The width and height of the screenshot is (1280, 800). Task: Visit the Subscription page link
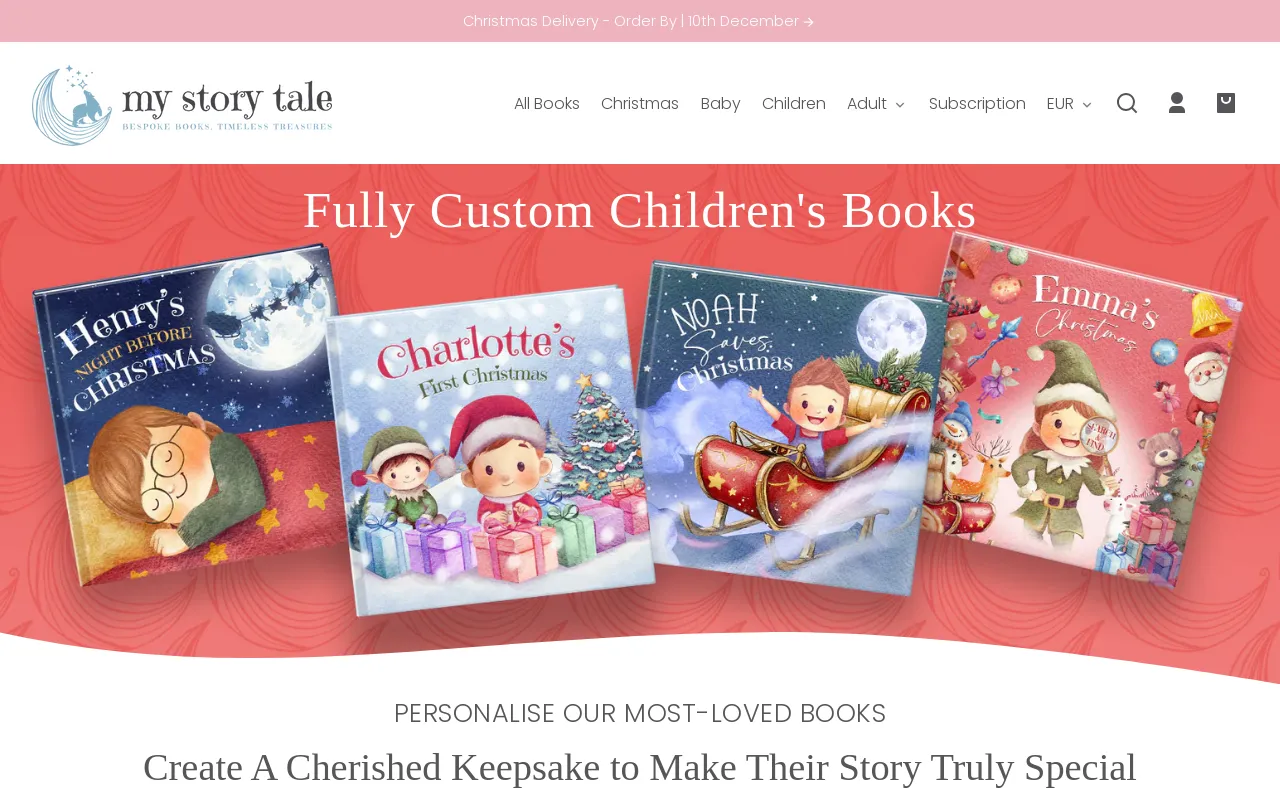click(977, 104)
